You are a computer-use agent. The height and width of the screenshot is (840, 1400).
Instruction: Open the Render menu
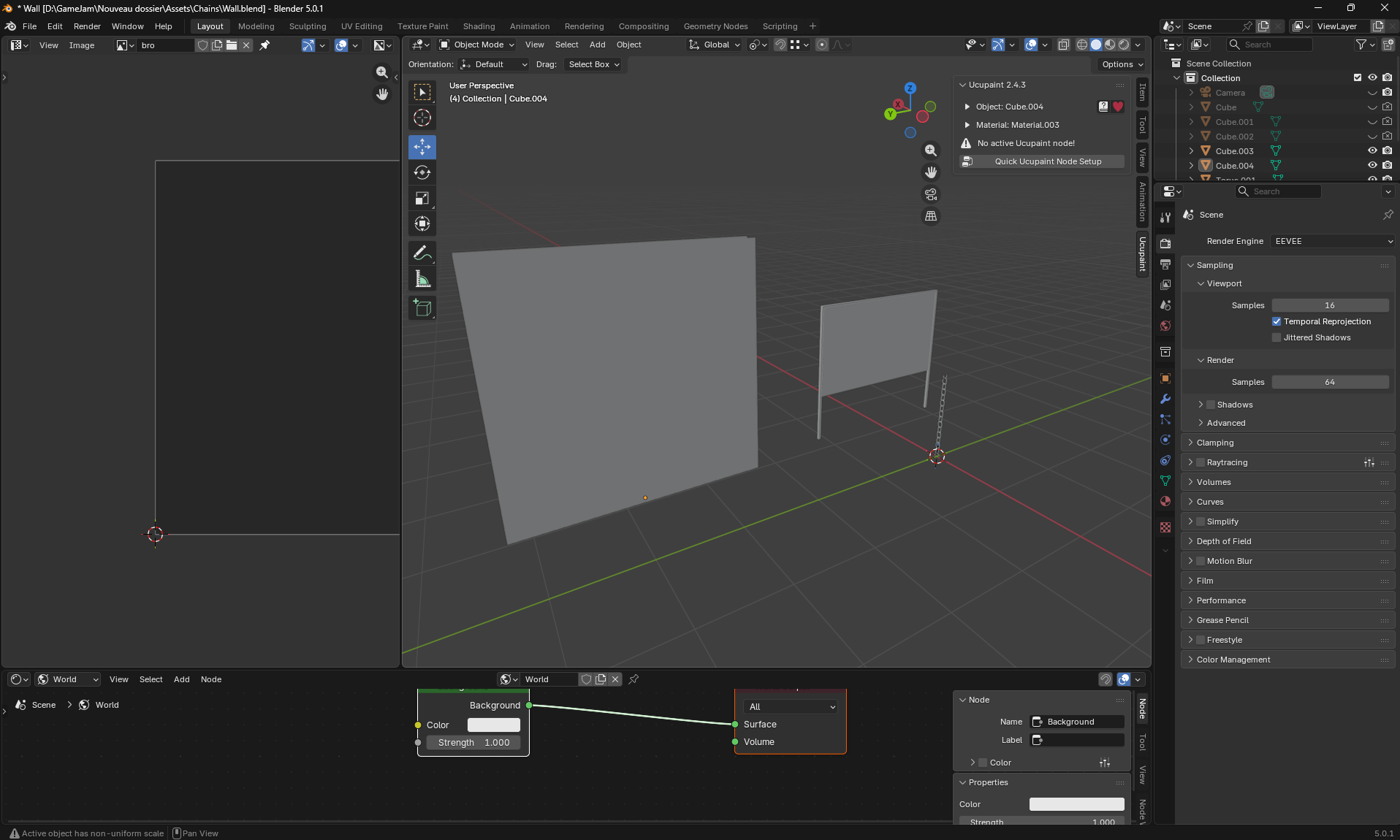87,26
